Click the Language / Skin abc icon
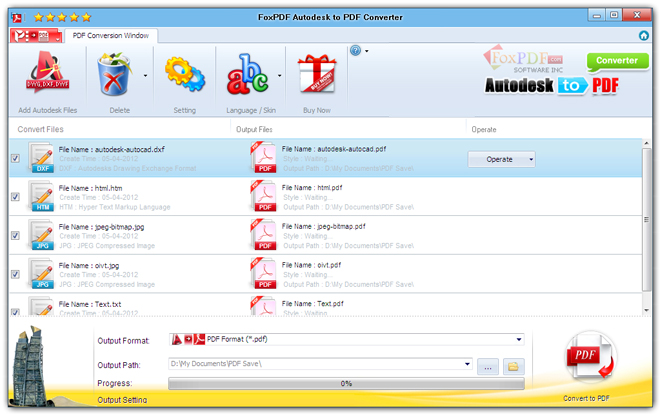This screenshot has width=660, height=417. click(248, 74)
